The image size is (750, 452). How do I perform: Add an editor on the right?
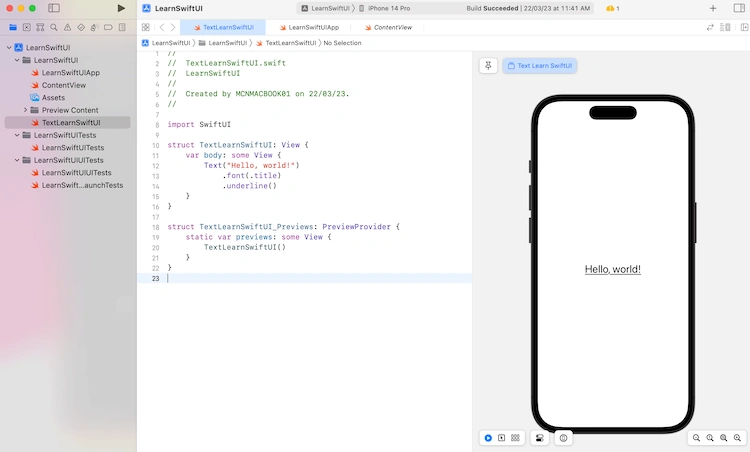[744, 27]
